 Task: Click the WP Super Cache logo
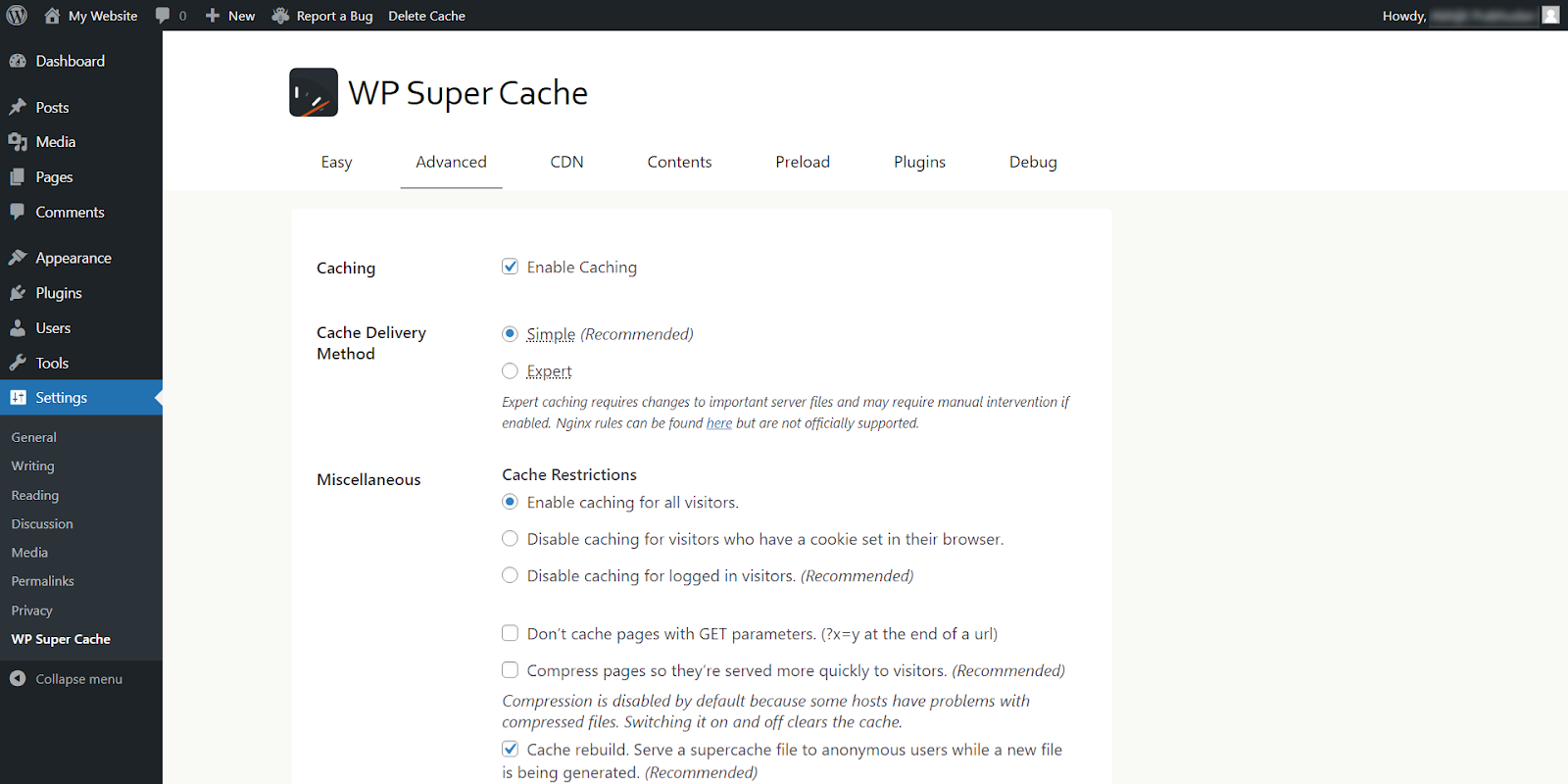[314, 92]
